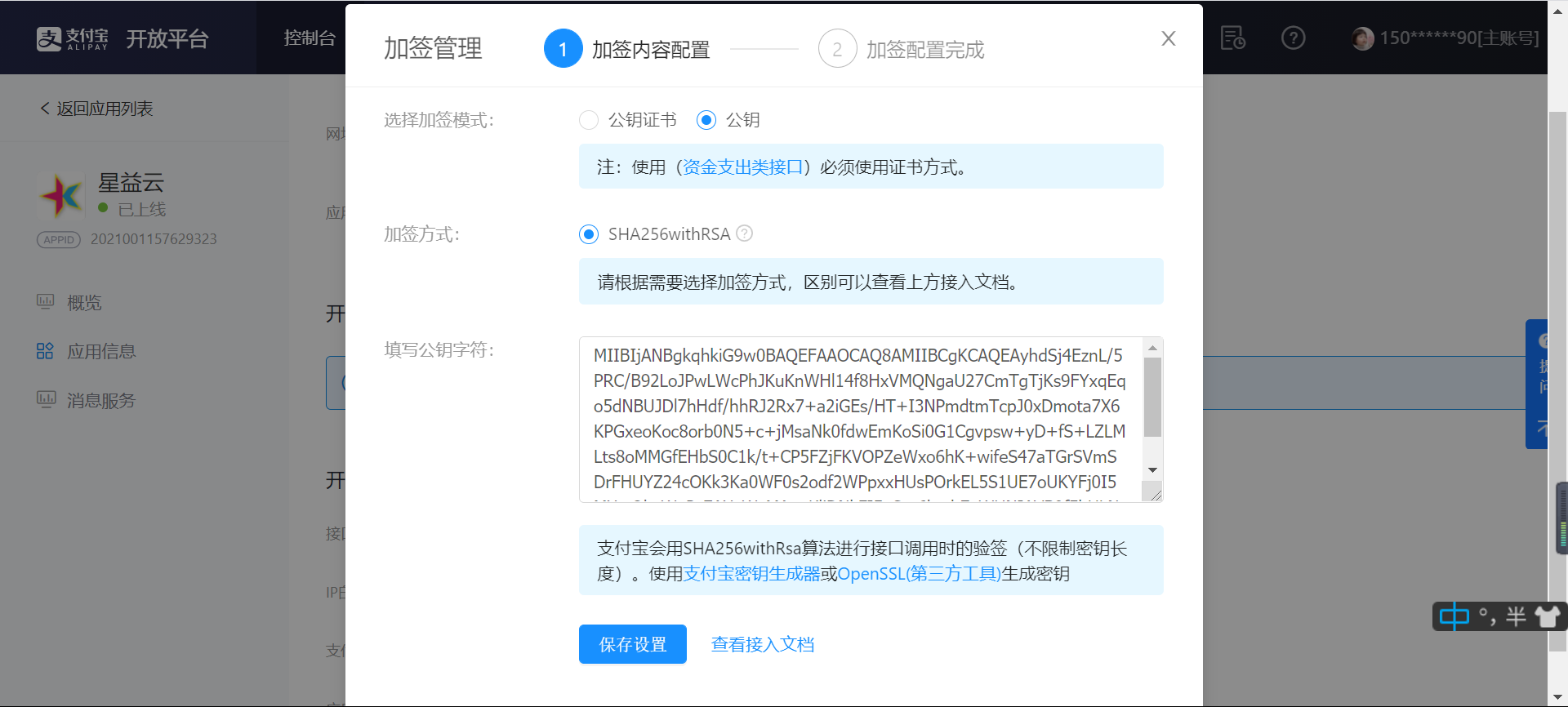The height and width of the screenshot is (707, 1568).
Task: Open help tooltip next to SHA256withRSA
Action: point(744,233)
